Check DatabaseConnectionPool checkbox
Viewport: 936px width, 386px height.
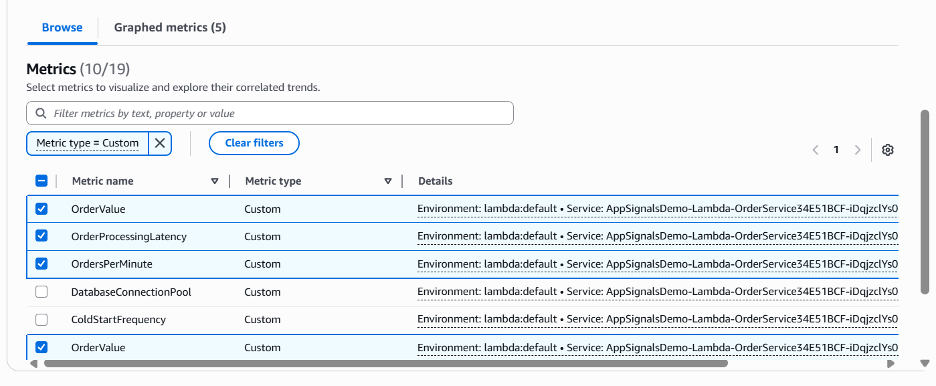point(41,292)
